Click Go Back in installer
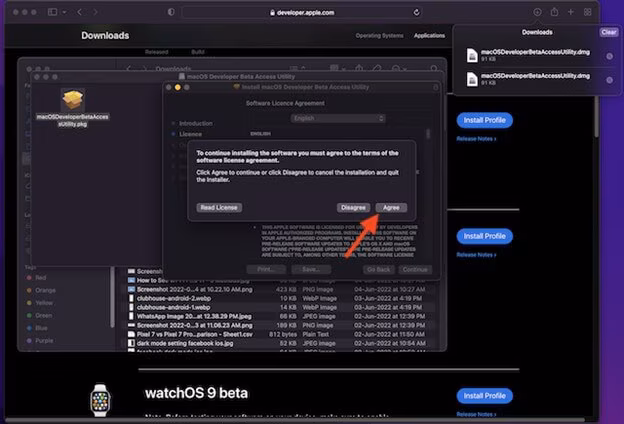 tap(378, 270)
